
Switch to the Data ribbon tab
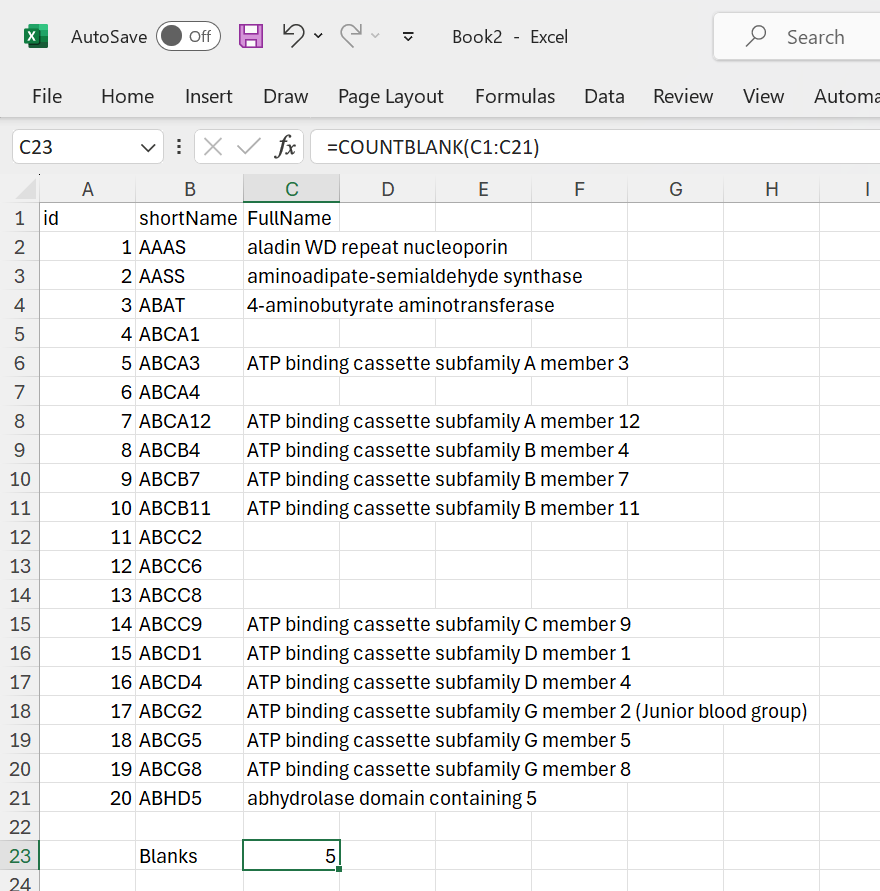[x=604, y=96]
